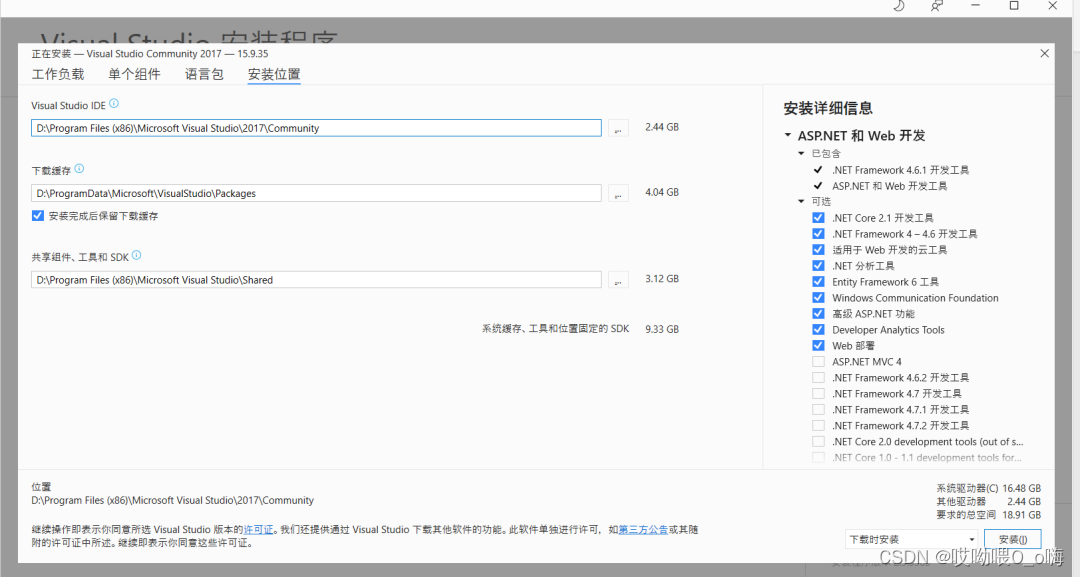This screenshot has height=577, width=1080.
Task: Switch to 单个组件 tab
Action: point(134,74)
